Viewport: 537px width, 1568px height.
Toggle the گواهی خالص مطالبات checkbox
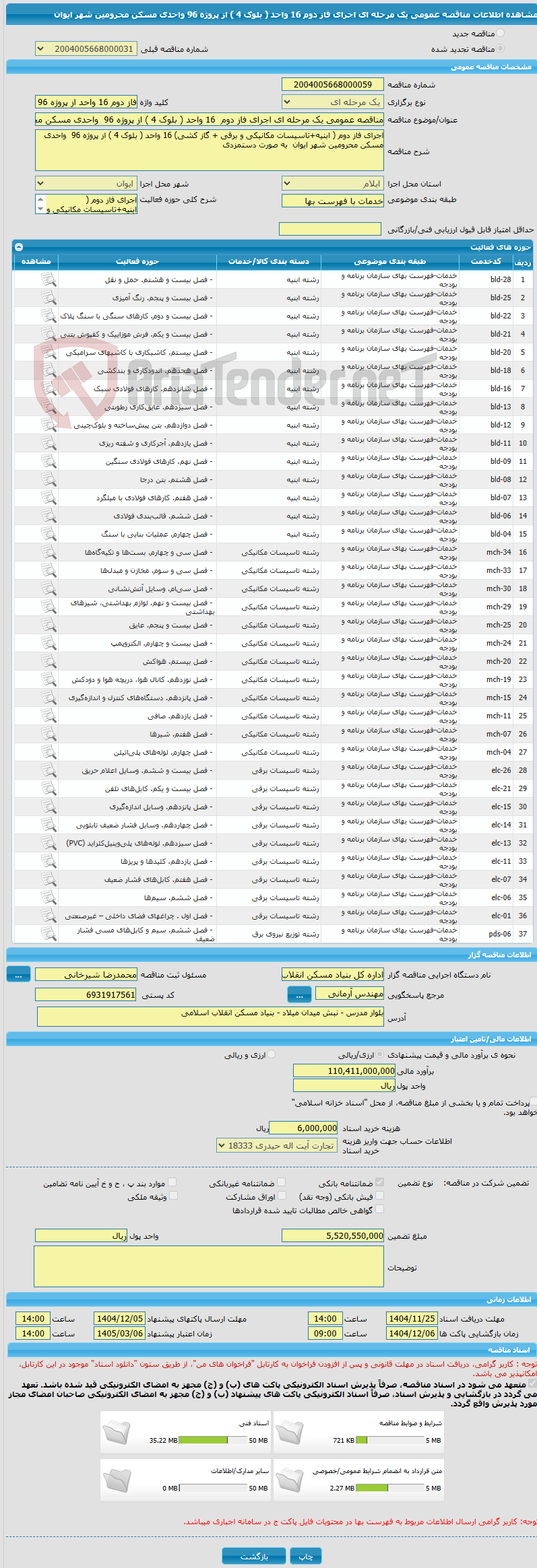point(380,1208)
